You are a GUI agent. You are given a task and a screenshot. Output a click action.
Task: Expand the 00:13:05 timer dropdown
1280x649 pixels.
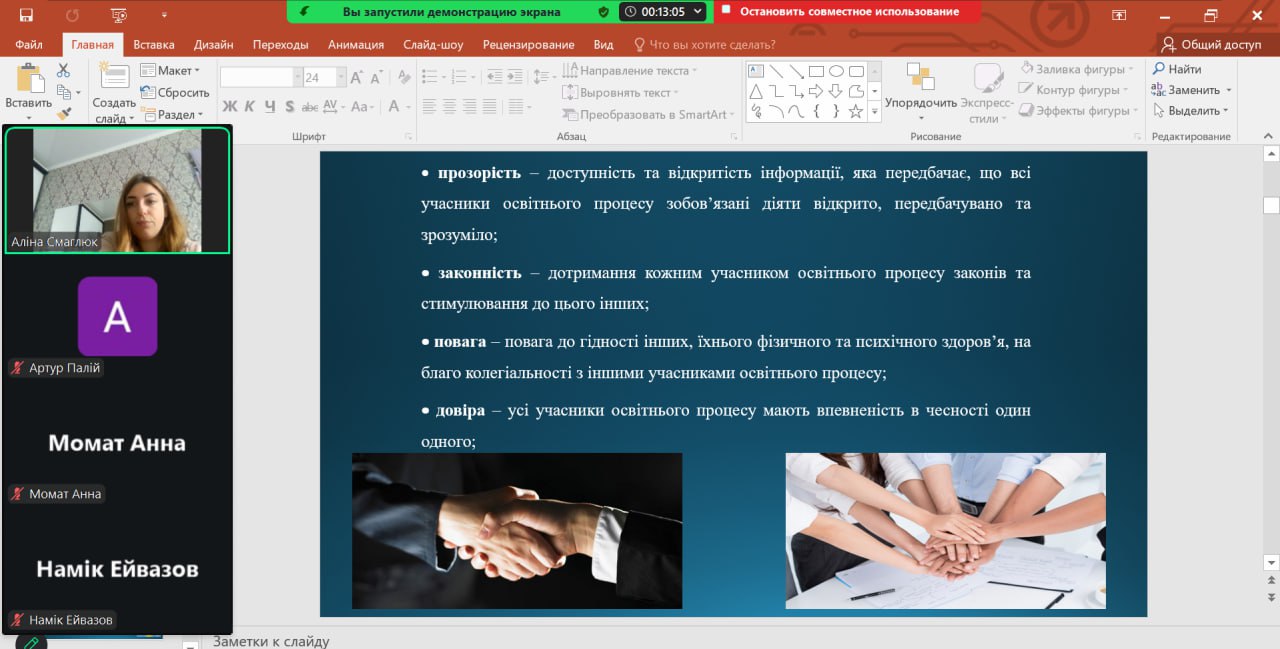click(x=697, y=12)
